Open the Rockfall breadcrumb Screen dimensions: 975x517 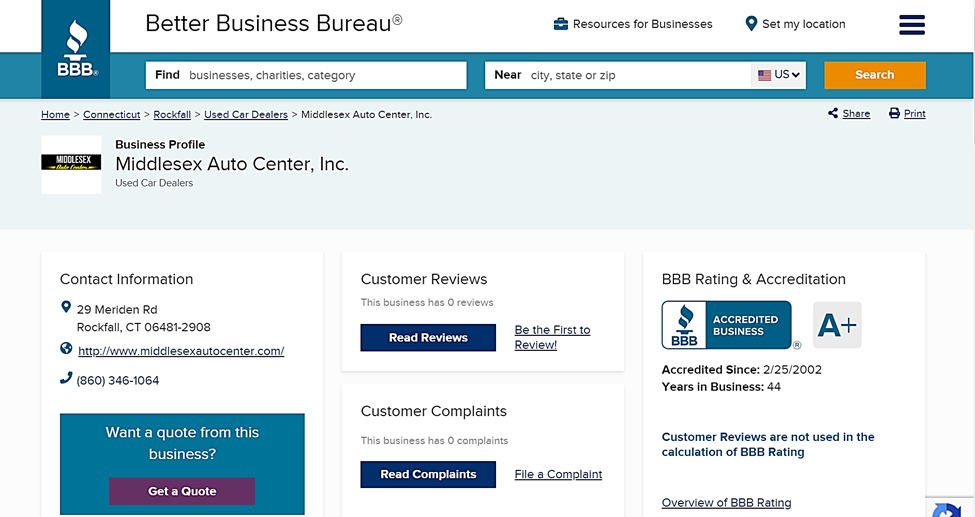(172, 114)
